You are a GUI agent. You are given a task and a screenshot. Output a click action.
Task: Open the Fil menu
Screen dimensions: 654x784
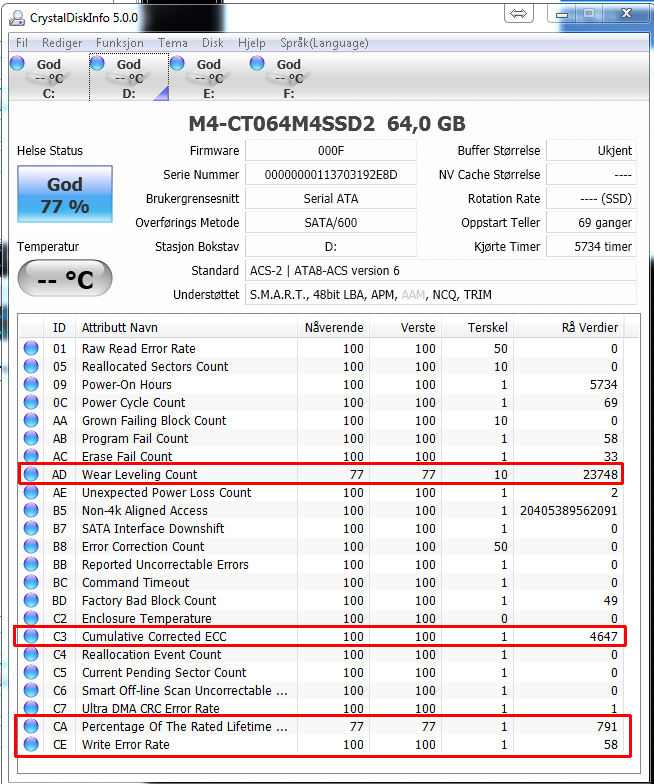[x=22, y=43]
